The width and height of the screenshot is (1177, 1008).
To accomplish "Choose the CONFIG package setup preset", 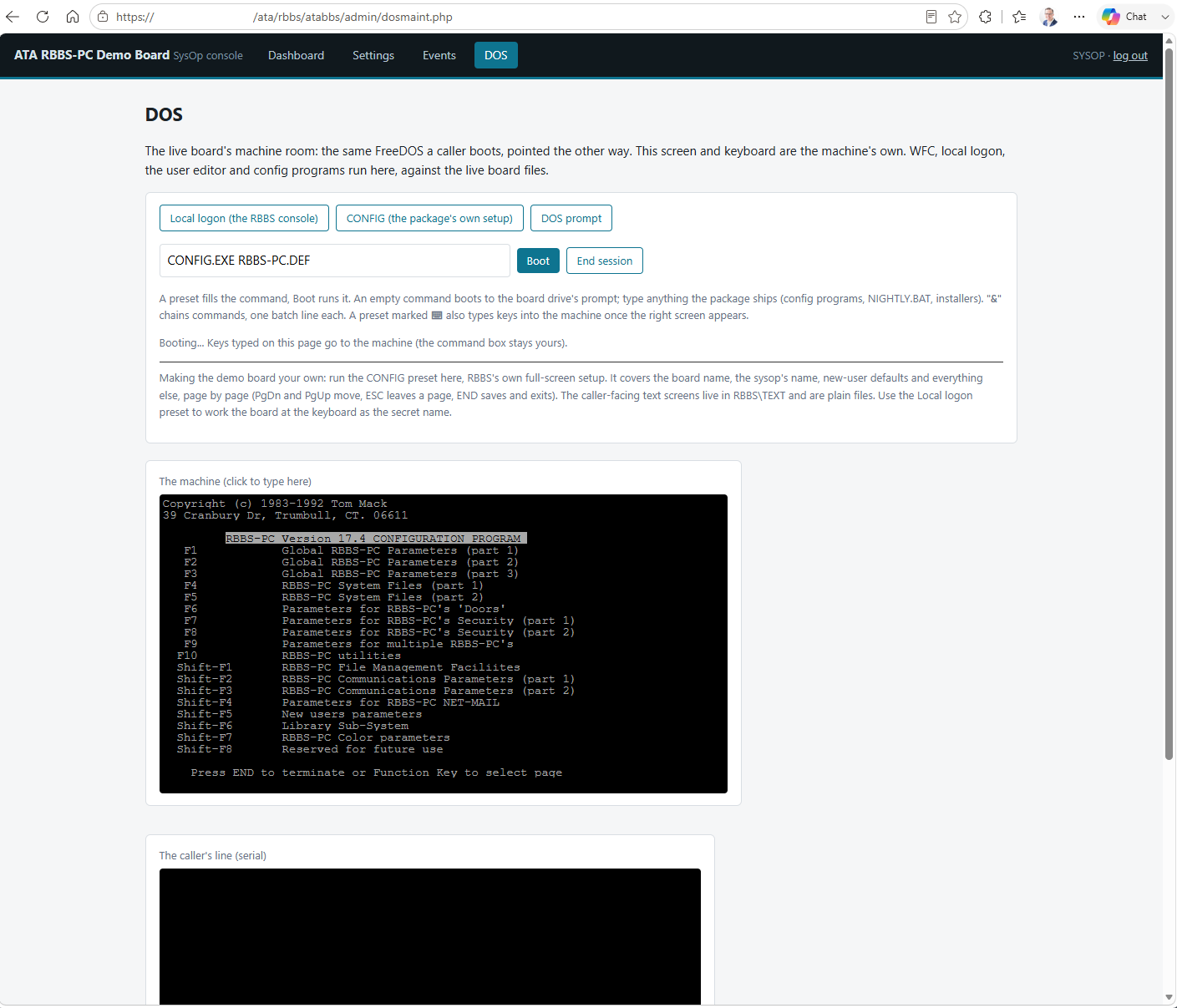I will (429, 218).
